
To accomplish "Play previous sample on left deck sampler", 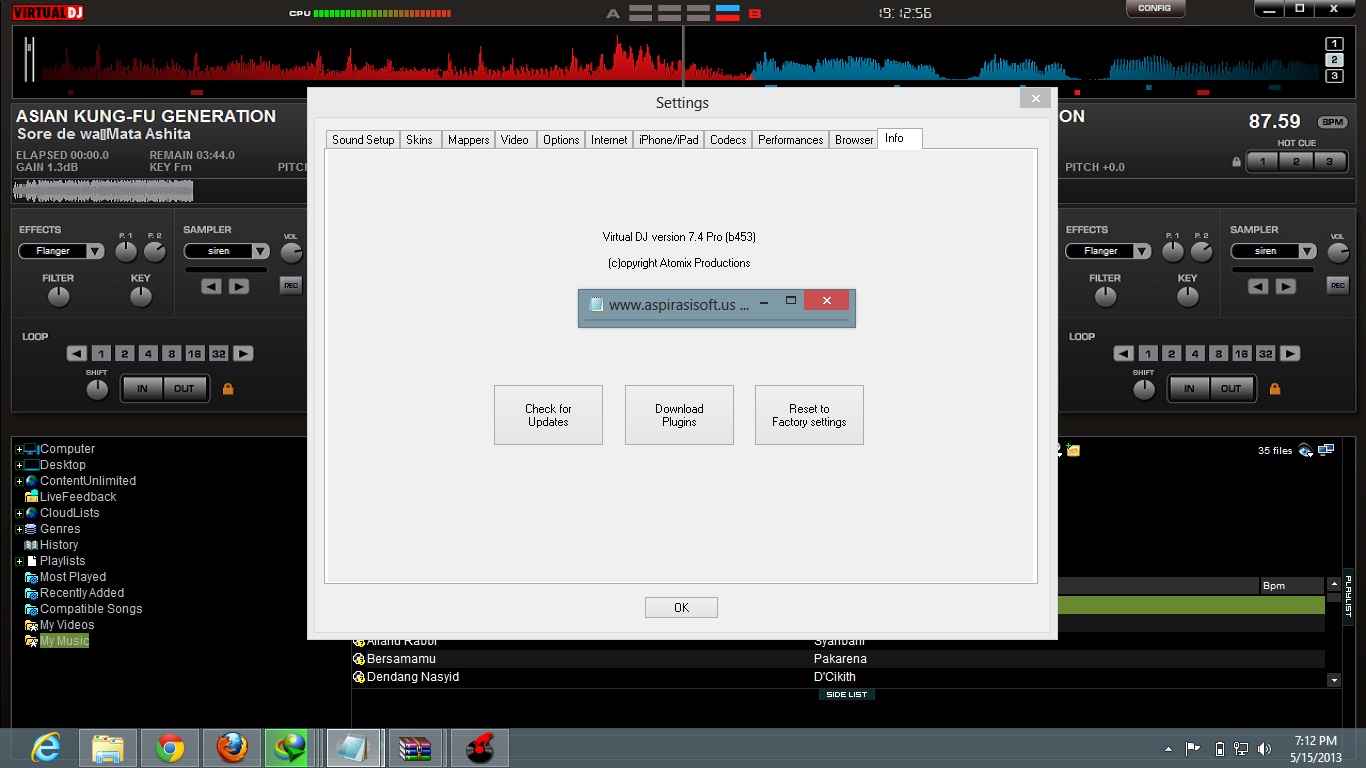I will click(211, 287).
